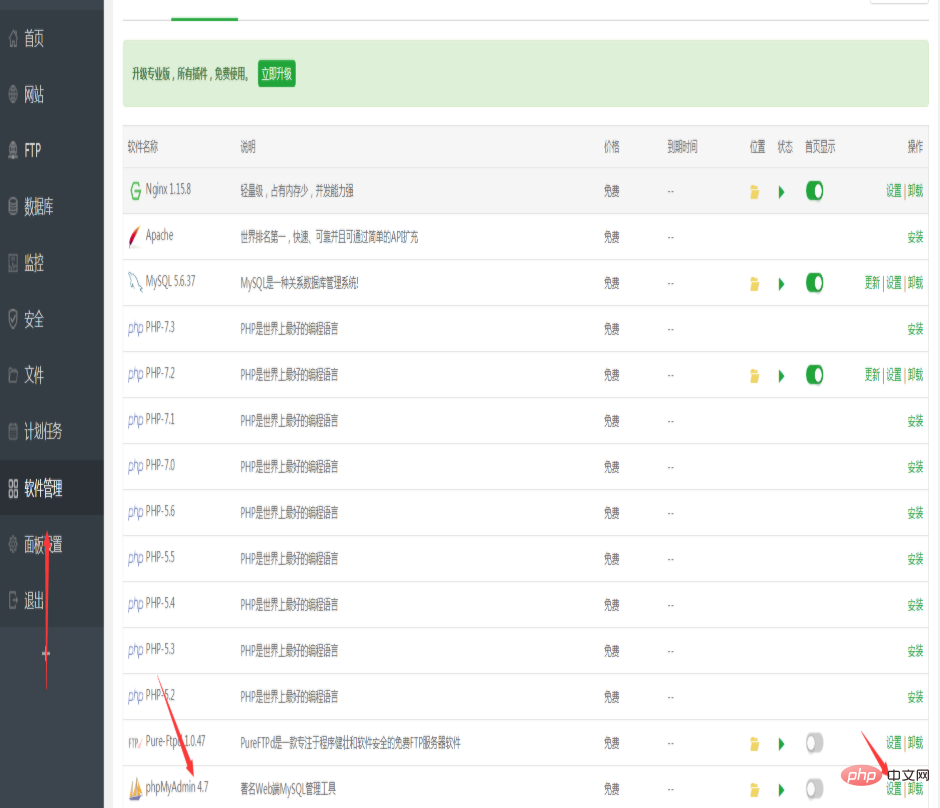
Task: Click the status play icon for Pure-Ftpd
Action: coord(781,744)
